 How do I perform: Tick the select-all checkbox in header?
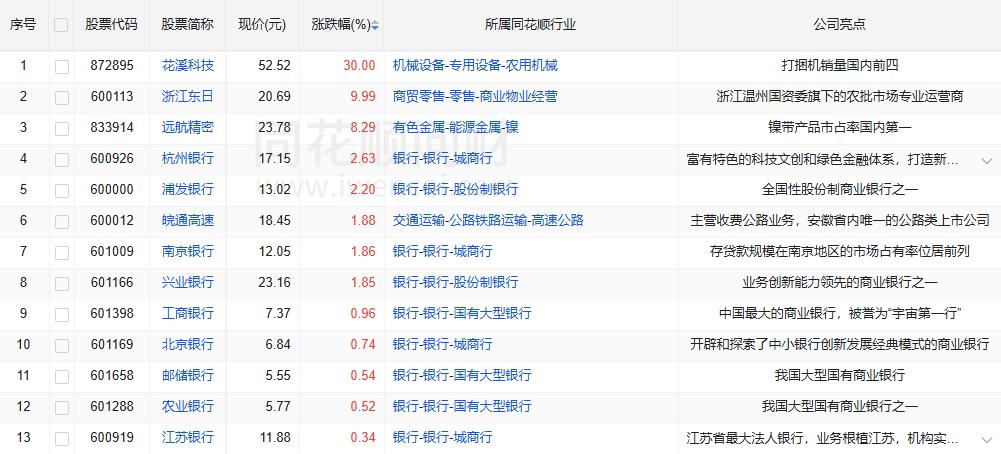(61, 25)
